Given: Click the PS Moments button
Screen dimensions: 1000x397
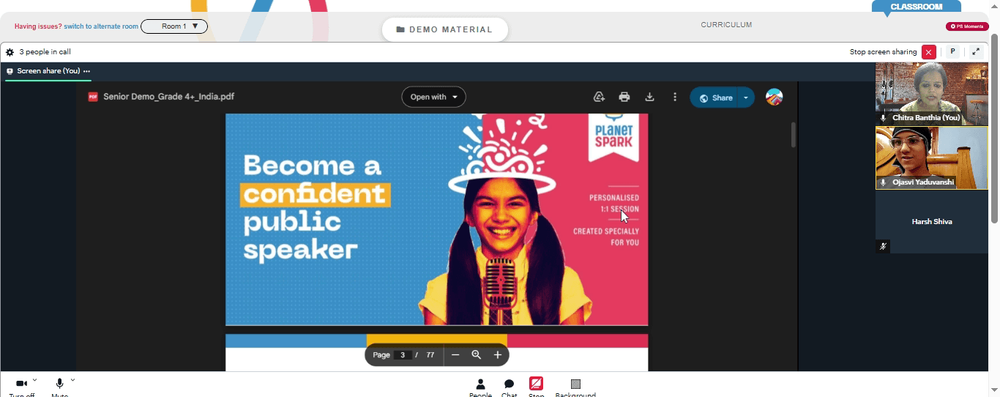Looking at the screenshot, I should tap(967, 27).
